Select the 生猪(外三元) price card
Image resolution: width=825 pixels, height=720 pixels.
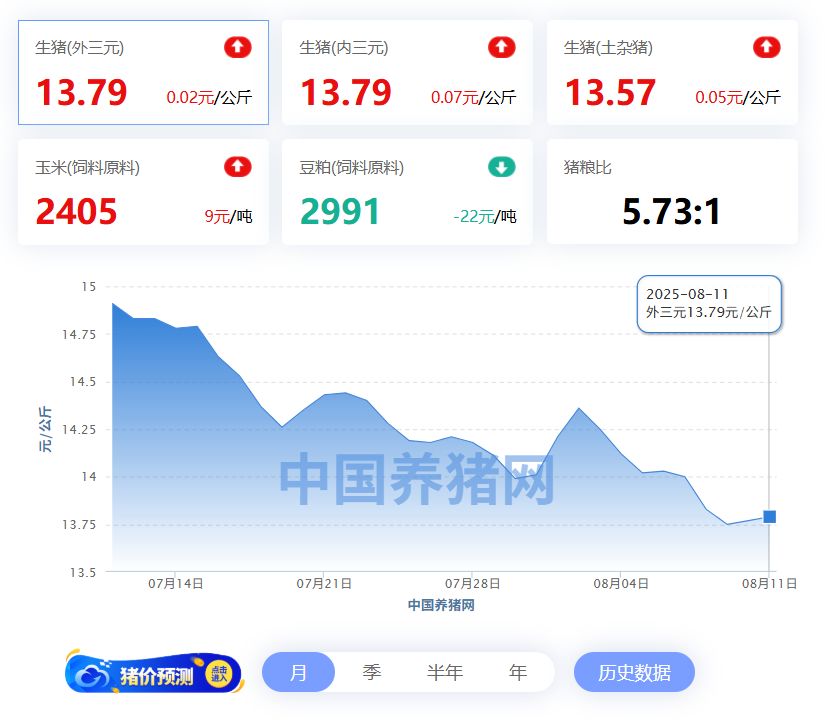point(143,73)
